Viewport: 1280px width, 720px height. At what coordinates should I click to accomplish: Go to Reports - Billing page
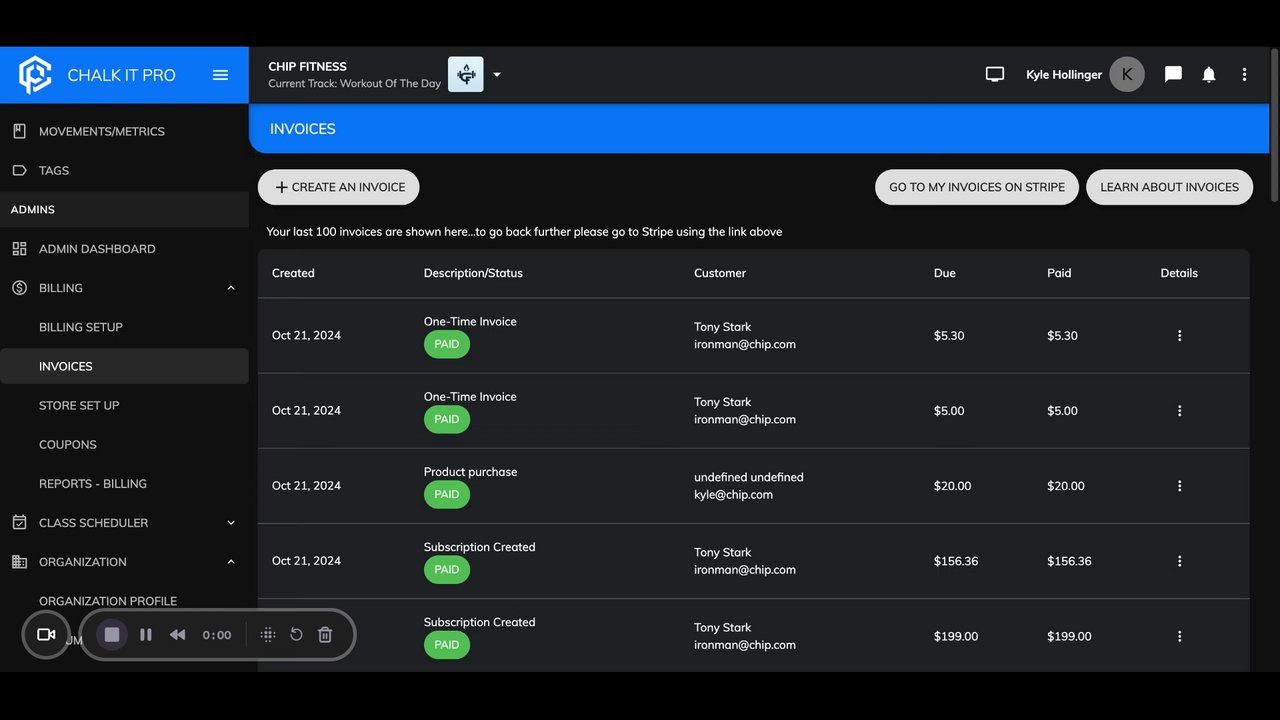[x=93, y=484]
